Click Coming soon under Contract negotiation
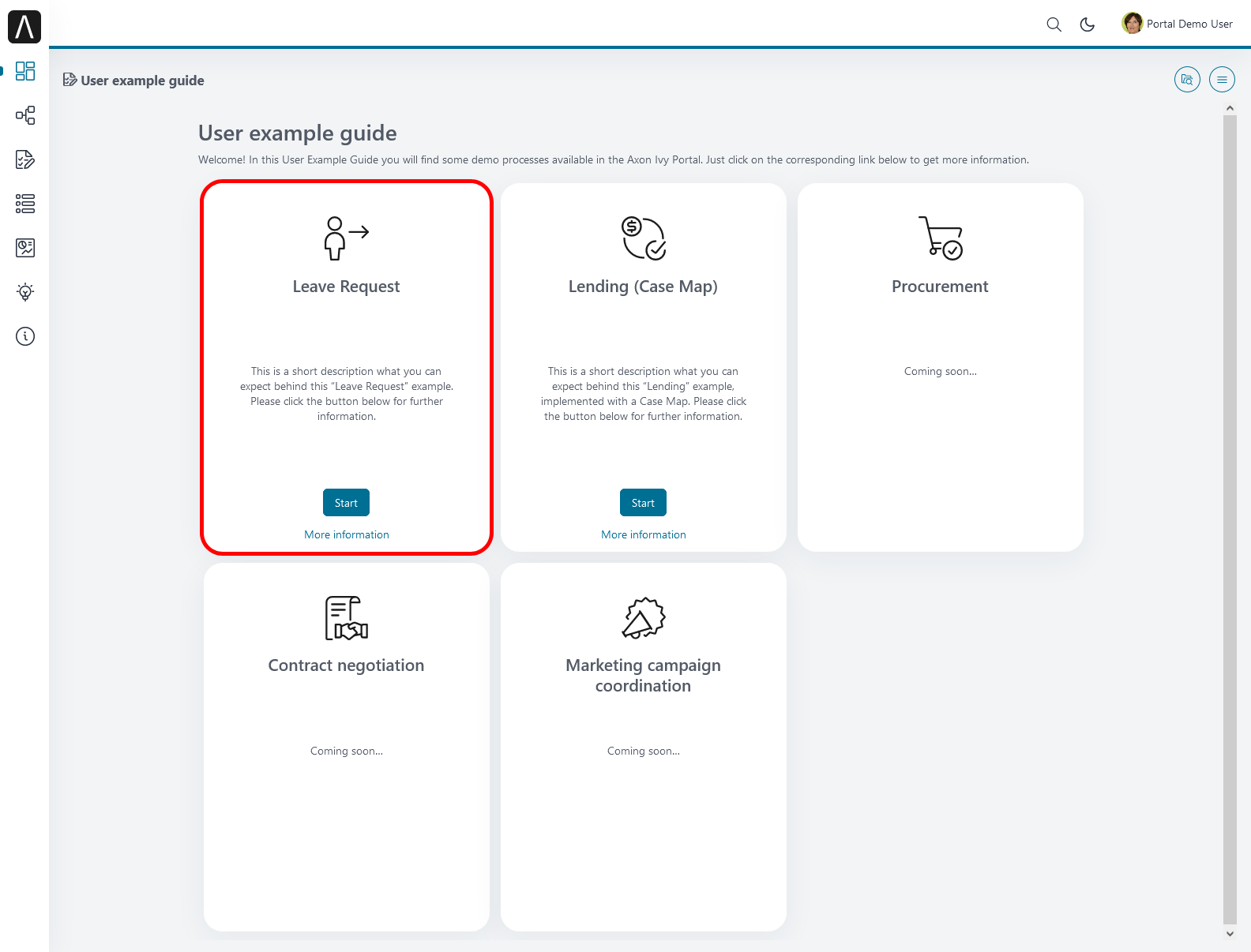The image size is (1251, 952). (347, 751)
